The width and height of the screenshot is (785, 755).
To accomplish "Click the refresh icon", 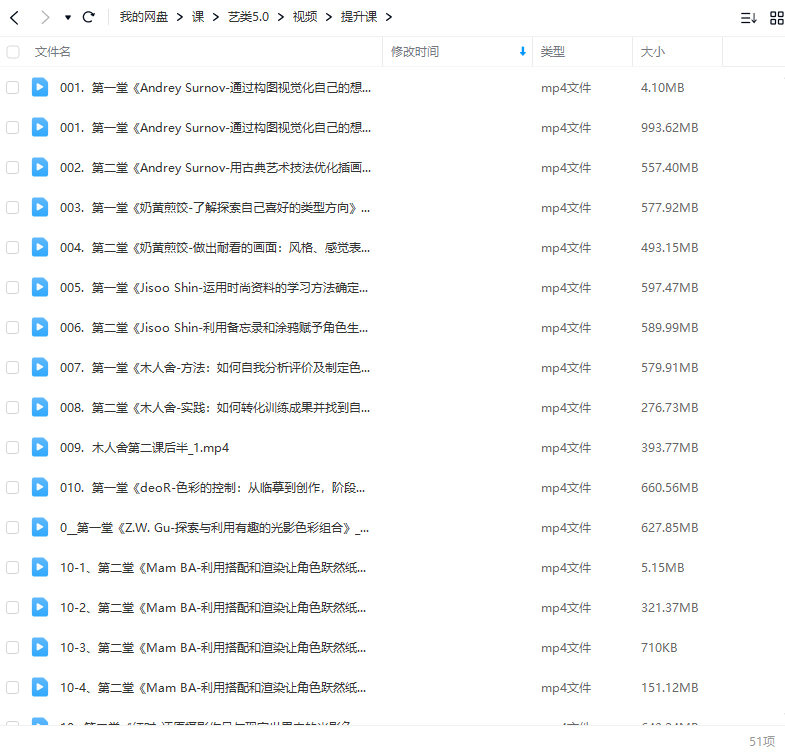I will [x=89, y=17].
